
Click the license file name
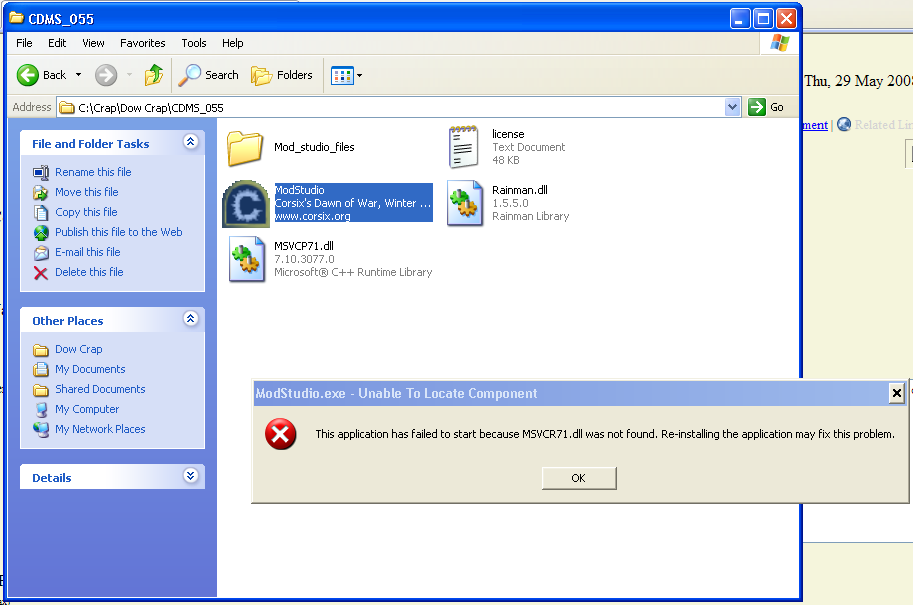508,135
